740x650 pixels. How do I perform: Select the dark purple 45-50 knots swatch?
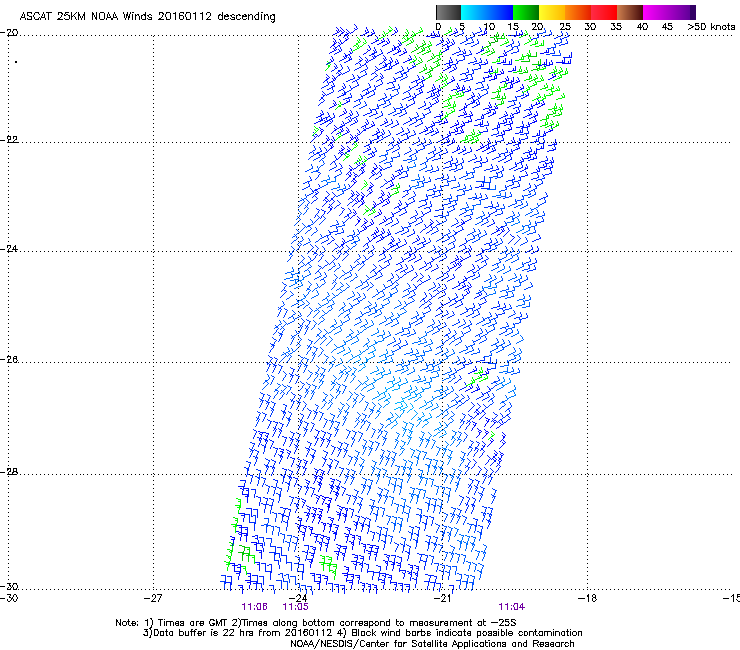[x=682, y=12]
